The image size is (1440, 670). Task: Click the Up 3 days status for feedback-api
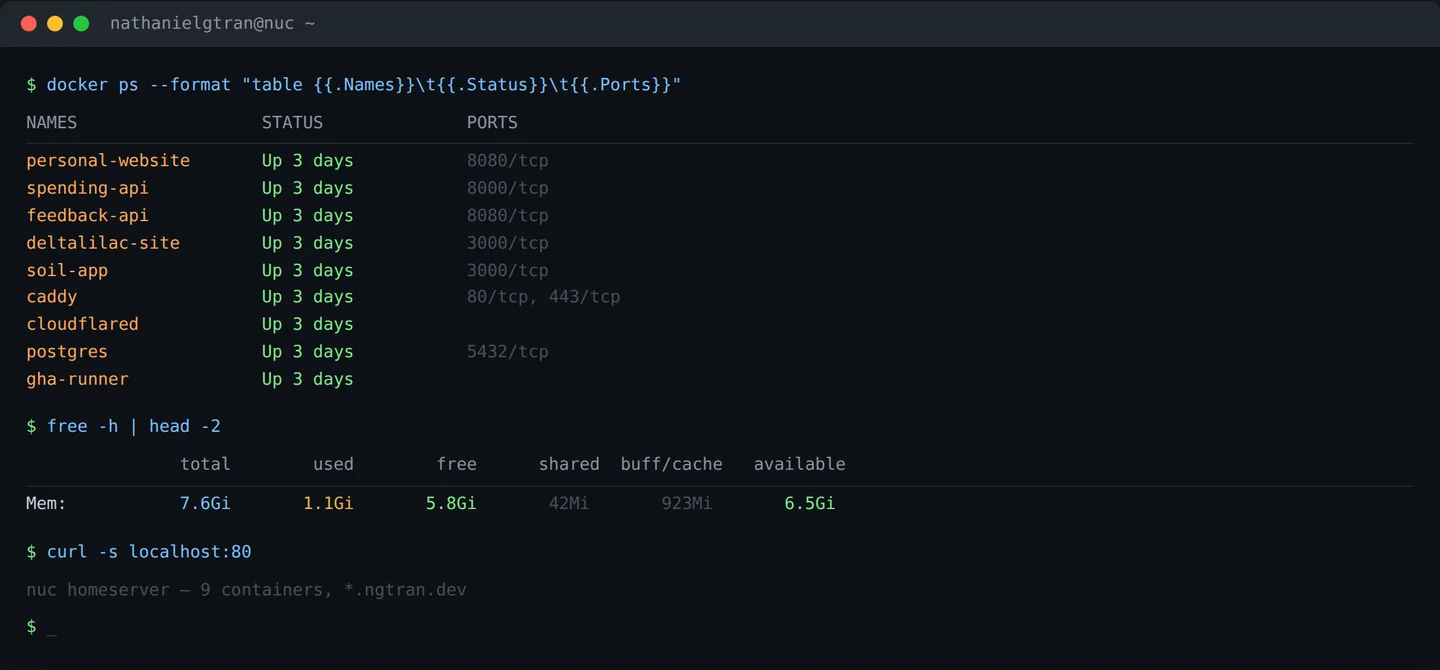pos(308,215)
